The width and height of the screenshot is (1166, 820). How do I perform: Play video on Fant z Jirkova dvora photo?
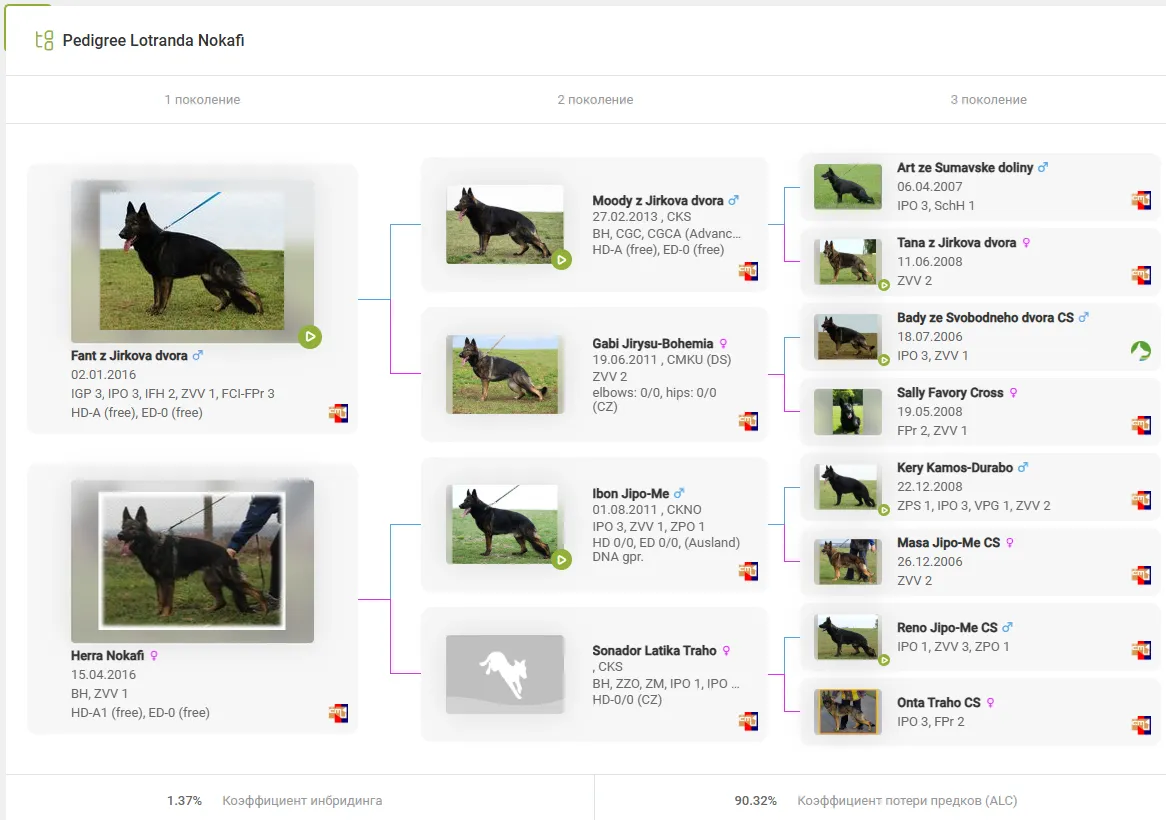point(310,337)
